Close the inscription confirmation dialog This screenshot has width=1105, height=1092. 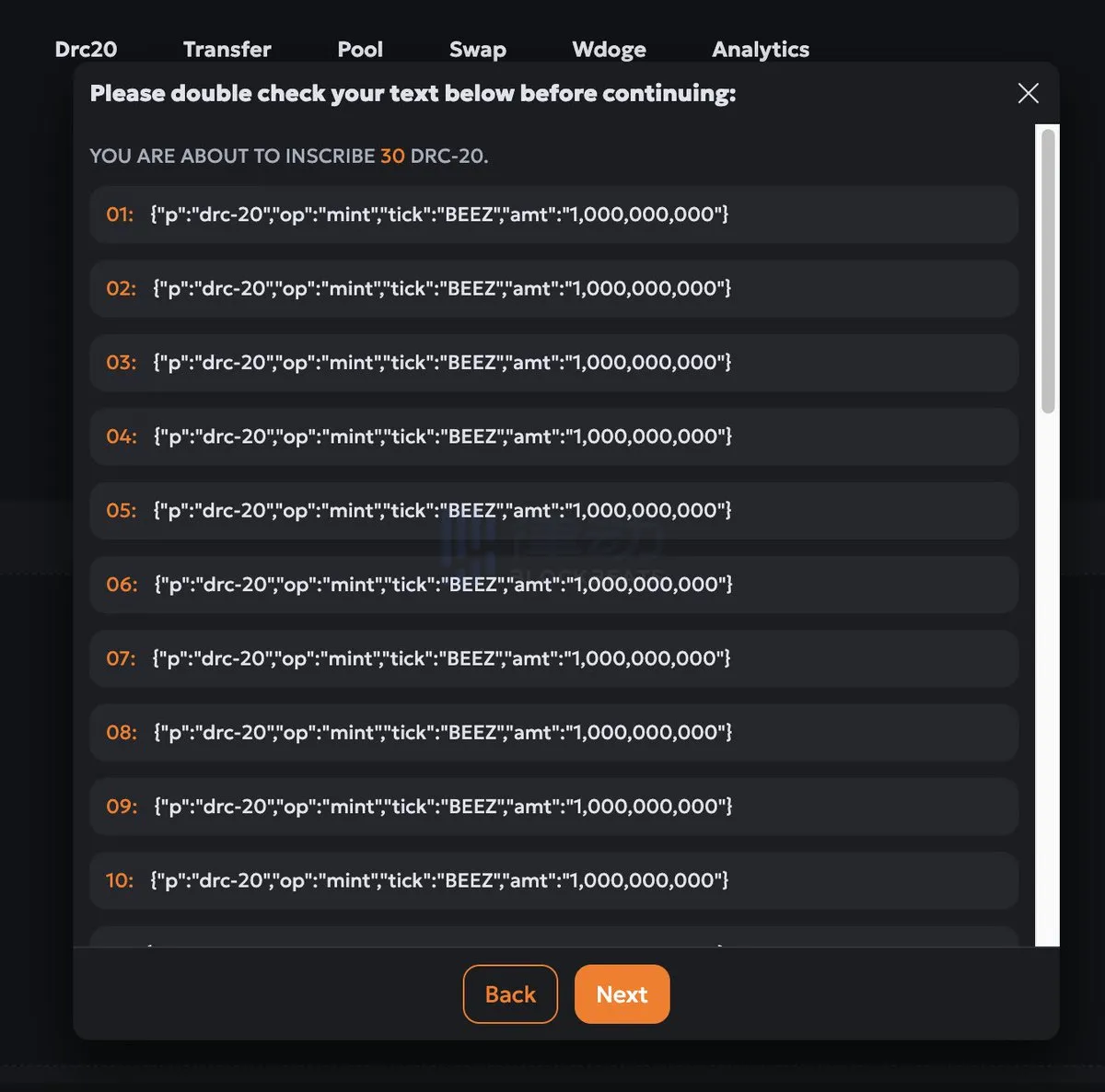[1028, 93]
